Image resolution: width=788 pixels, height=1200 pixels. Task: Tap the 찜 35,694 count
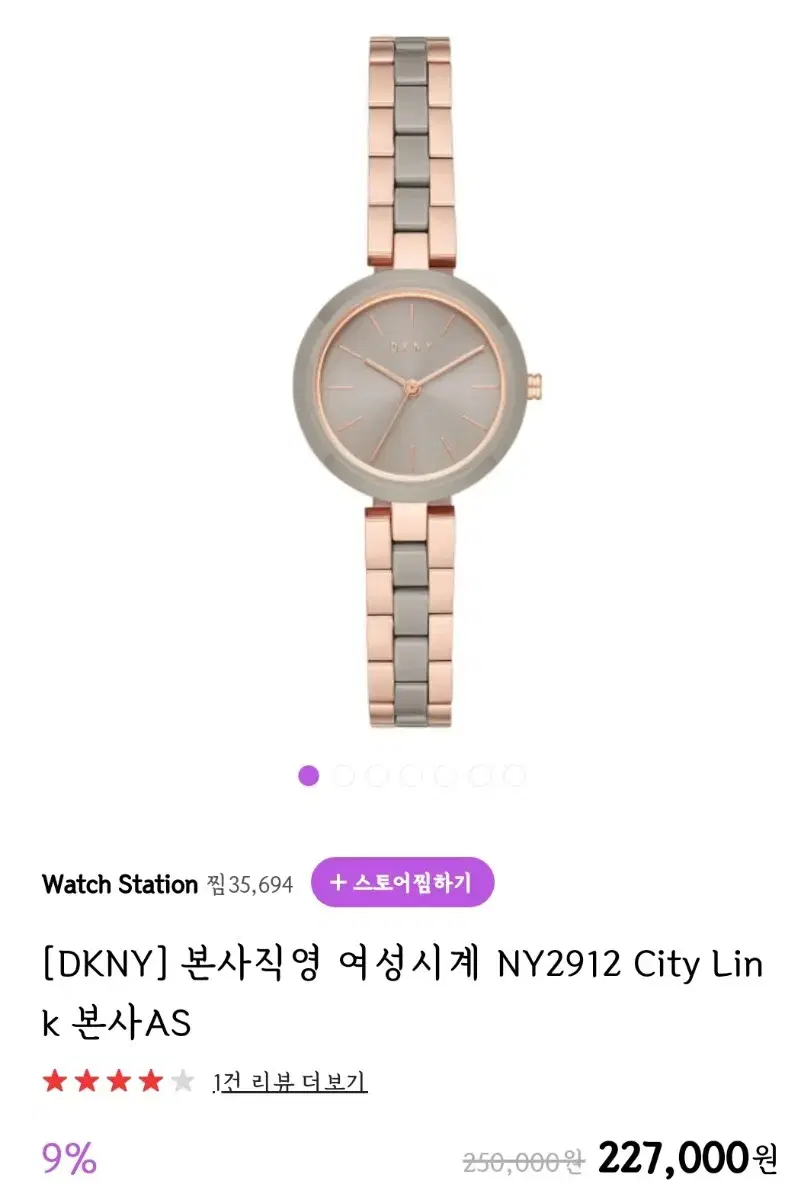coord(250,884)
